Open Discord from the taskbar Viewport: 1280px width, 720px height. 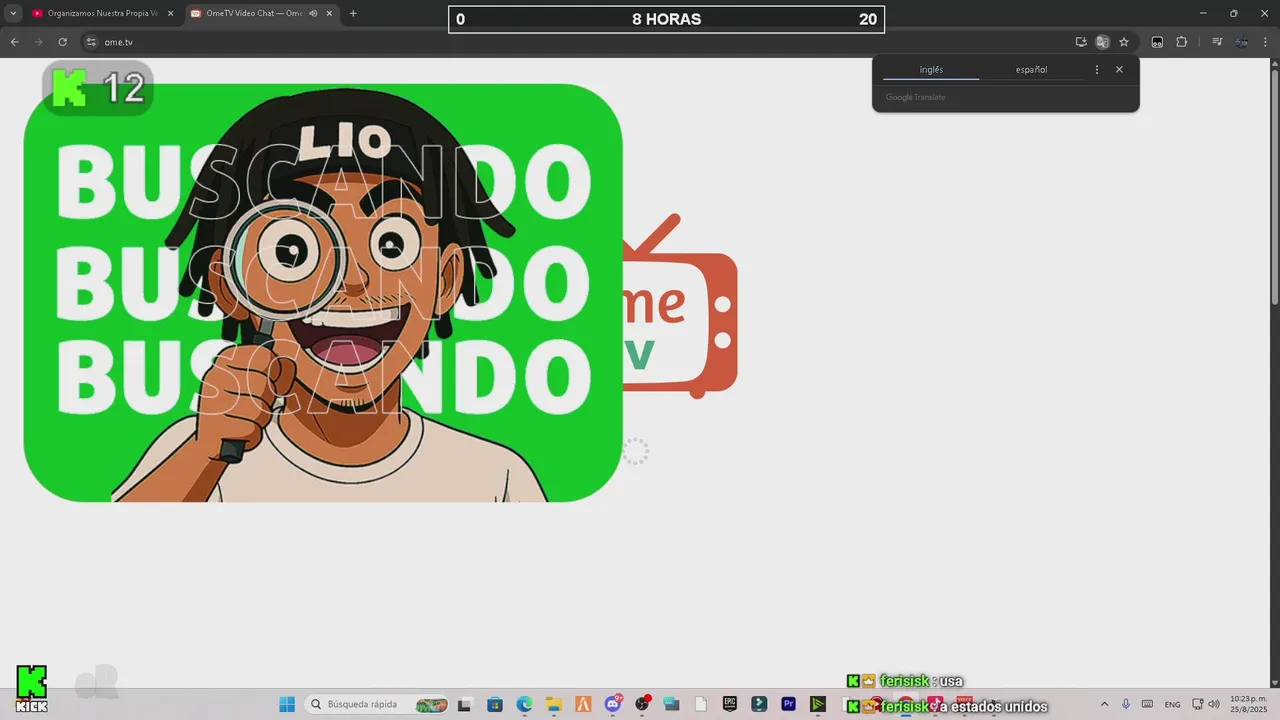click(x=613, y=704)
